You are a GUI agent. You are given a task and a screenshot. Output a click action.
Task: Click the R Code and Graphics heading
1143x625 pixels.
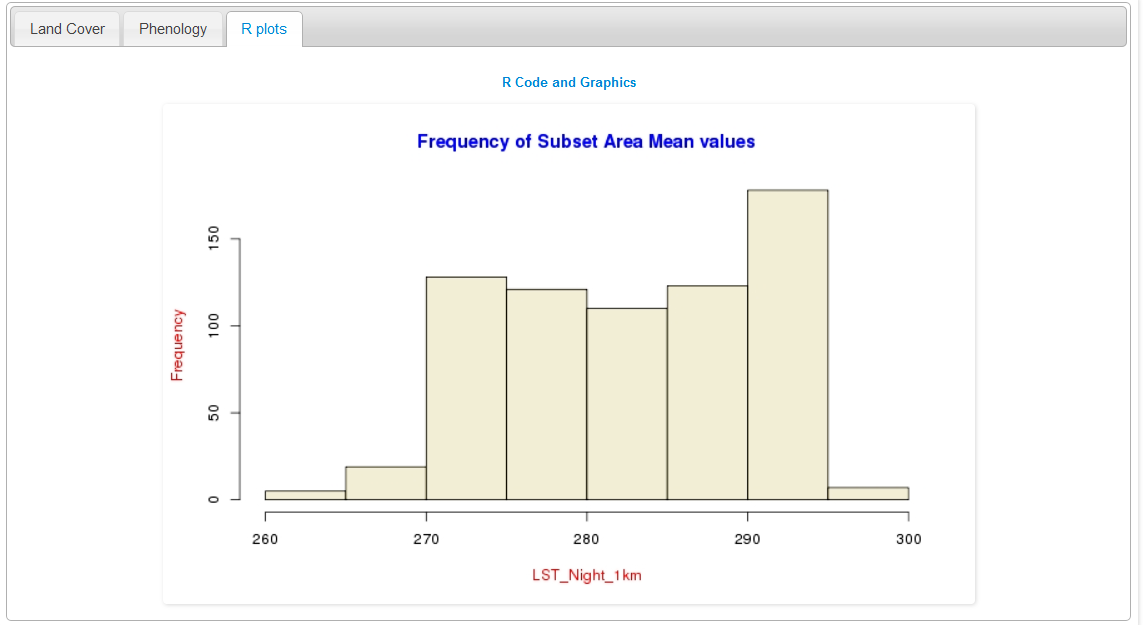(x=568, y=83)
